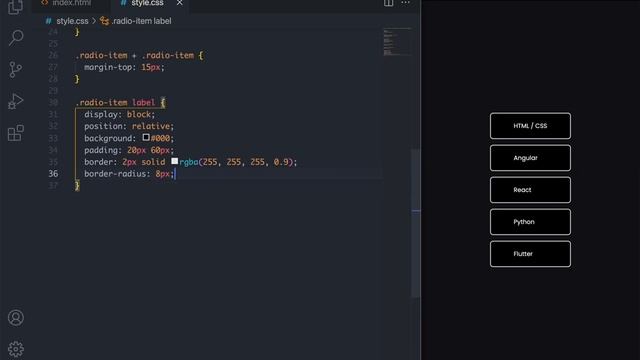Click the code minimap preview

click(x=397, y=42)
